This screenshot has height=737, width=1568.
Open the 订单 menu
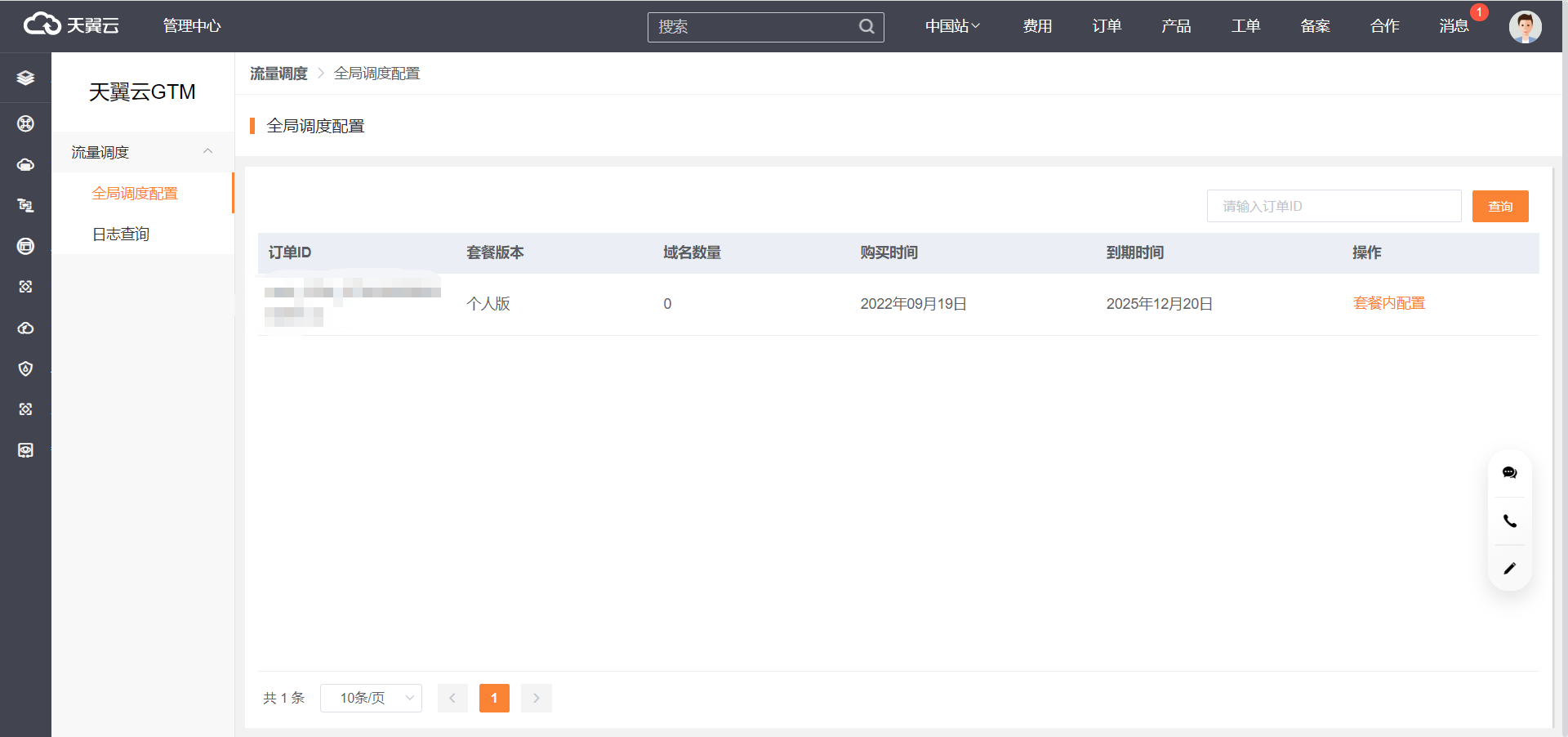click(x=1107, y=26)
